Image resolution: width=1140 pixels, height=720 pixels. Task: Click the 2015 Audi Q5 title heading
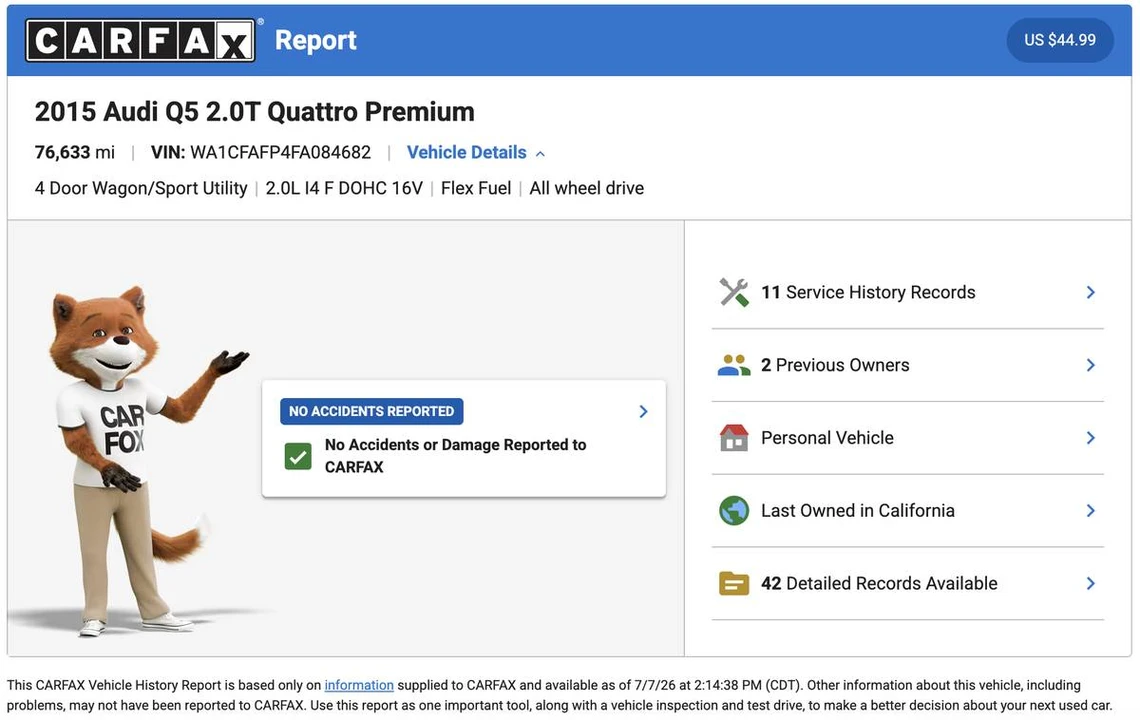[254, 111]
